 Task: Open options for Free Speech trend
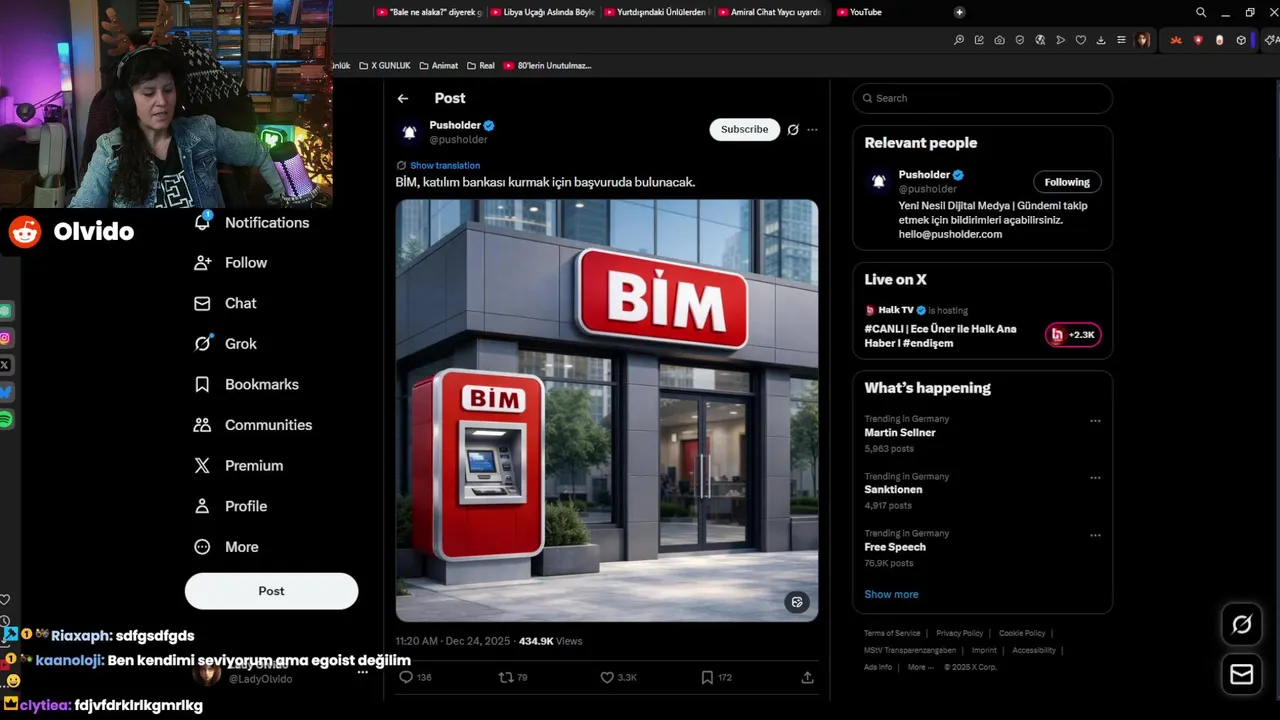1095,535
